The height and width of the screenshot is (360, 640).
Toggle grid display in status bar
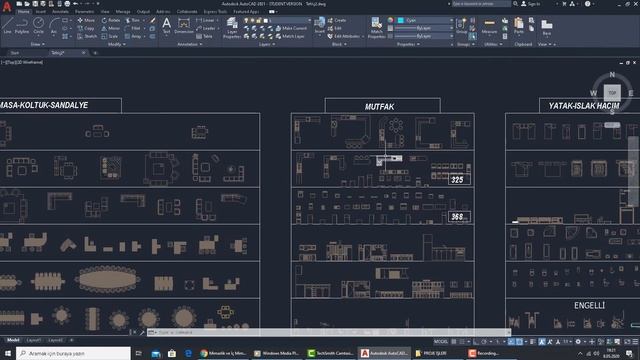(454, 342)
